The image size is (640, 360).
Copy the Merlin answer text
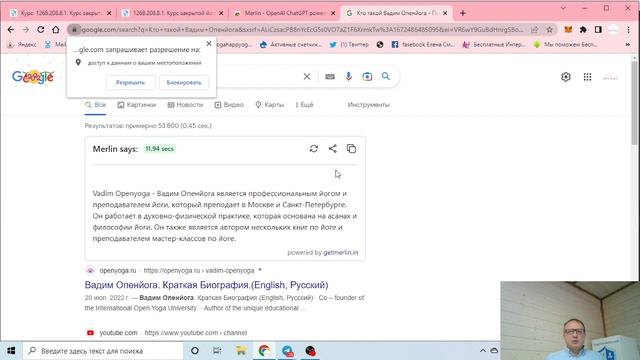coord(351,149)
